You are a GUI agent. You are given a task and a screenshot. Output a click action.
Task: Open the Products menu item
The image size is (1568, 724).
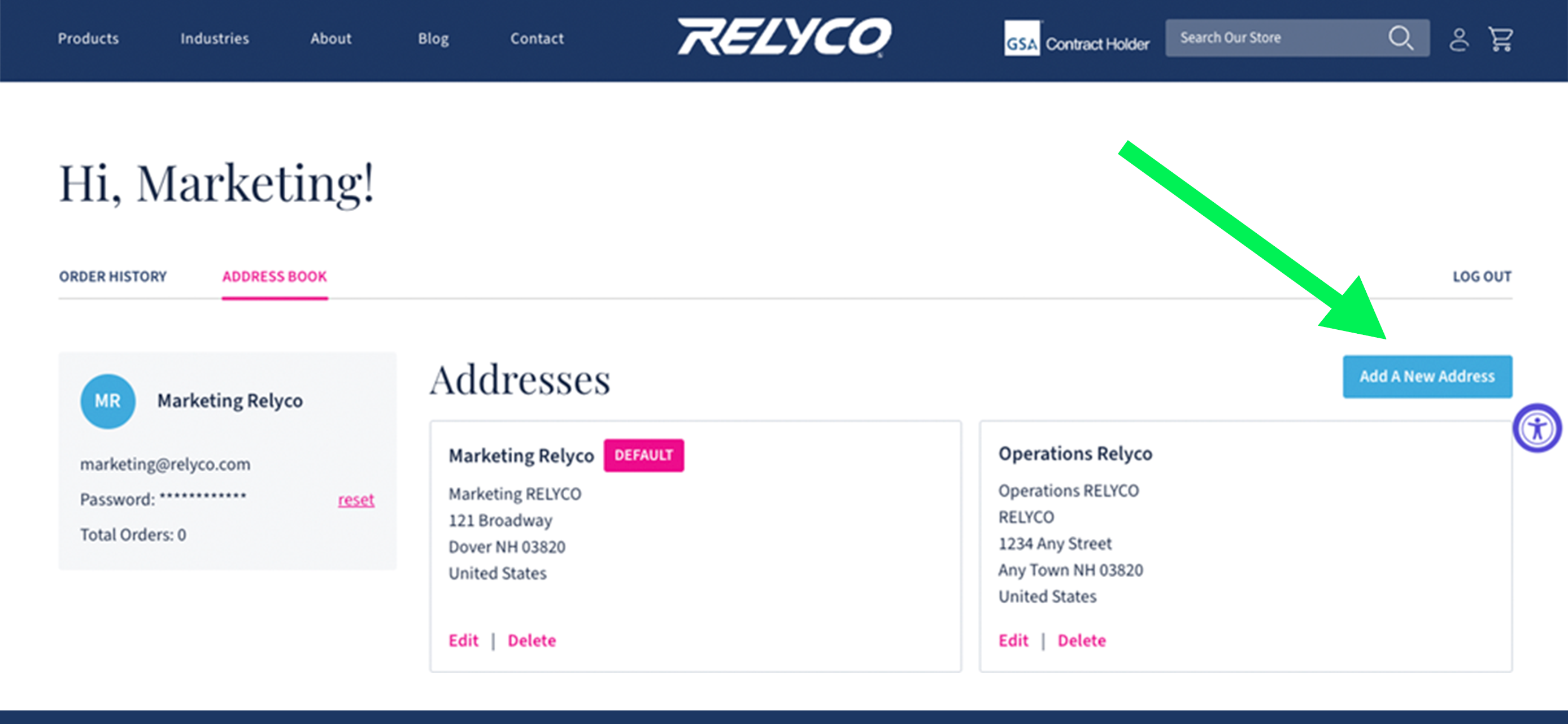point(89,38)
